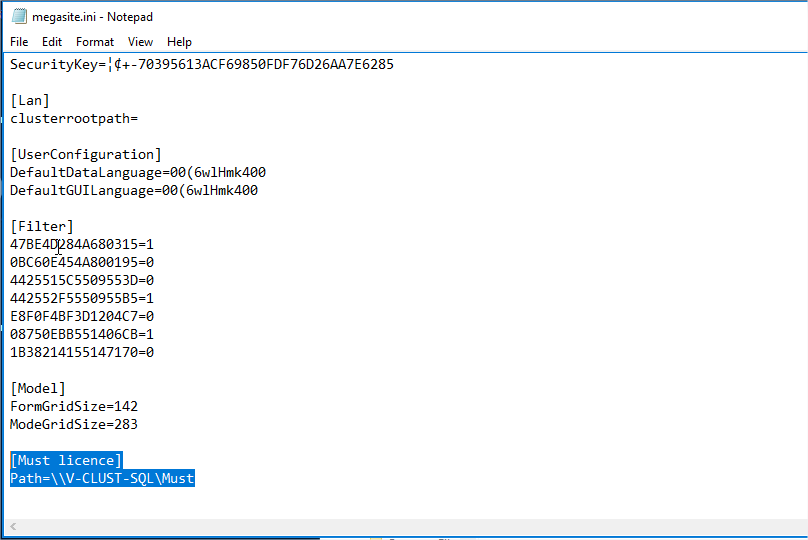Open the Edit menu
The width and height of the screenshot is (808, 540).
coord(52,42)
